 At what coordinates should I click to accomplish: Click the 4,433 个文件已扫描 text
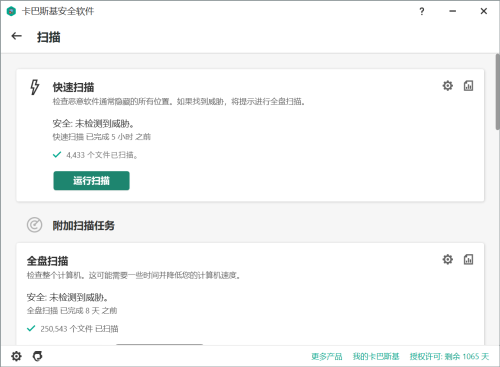click(102, 155)
